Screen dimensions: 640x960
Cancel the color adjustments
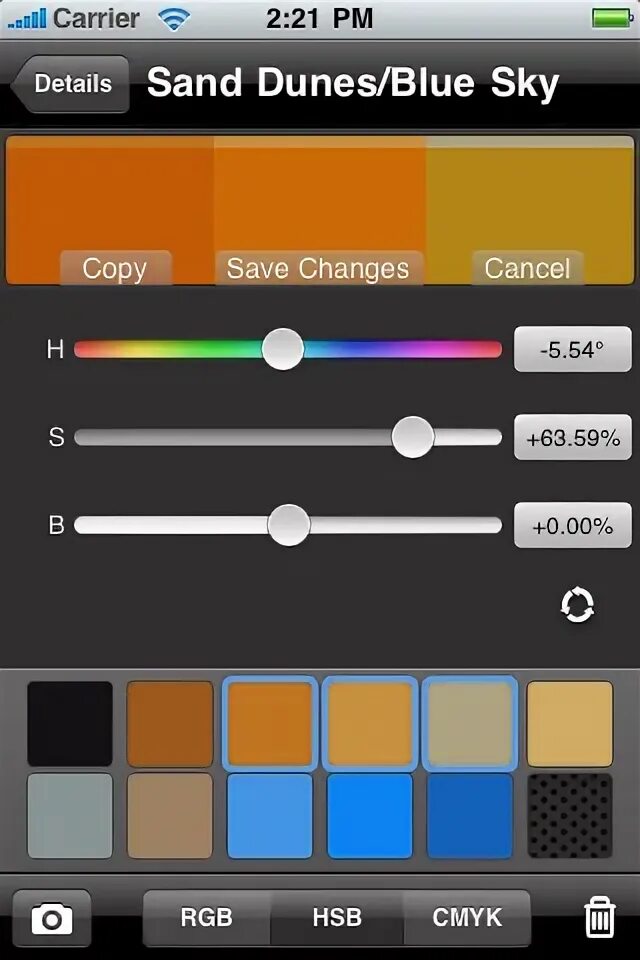(527, 268)
